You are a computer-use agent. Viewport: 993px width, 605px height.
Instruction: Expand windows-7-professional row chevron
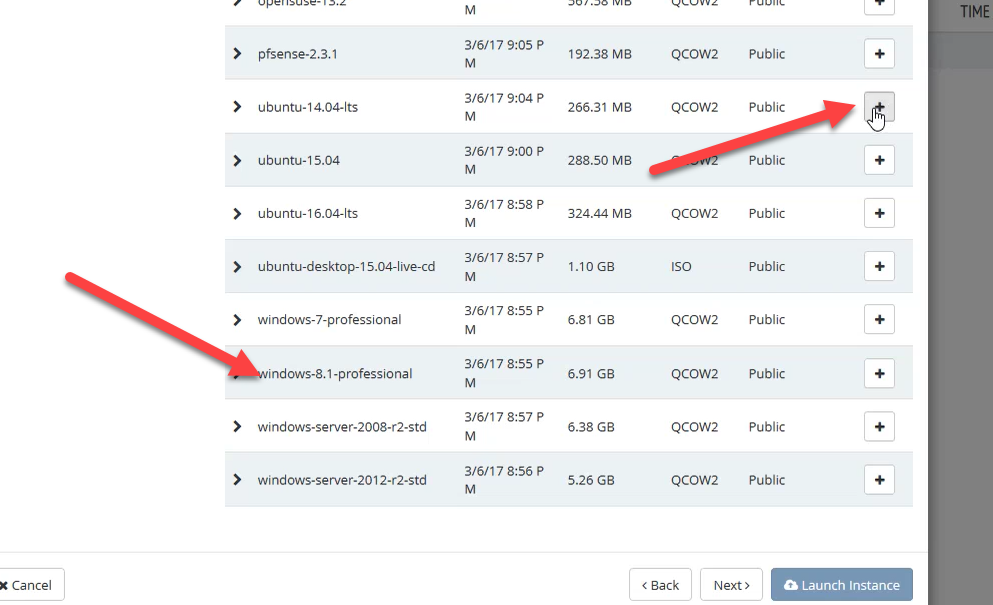(237, 320)
